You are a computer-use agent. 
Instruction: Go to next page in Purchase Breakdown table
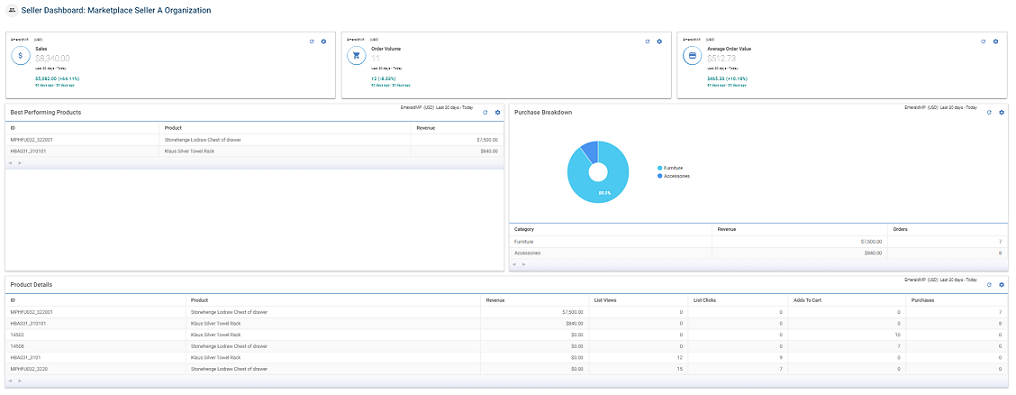tap(523, 264)
